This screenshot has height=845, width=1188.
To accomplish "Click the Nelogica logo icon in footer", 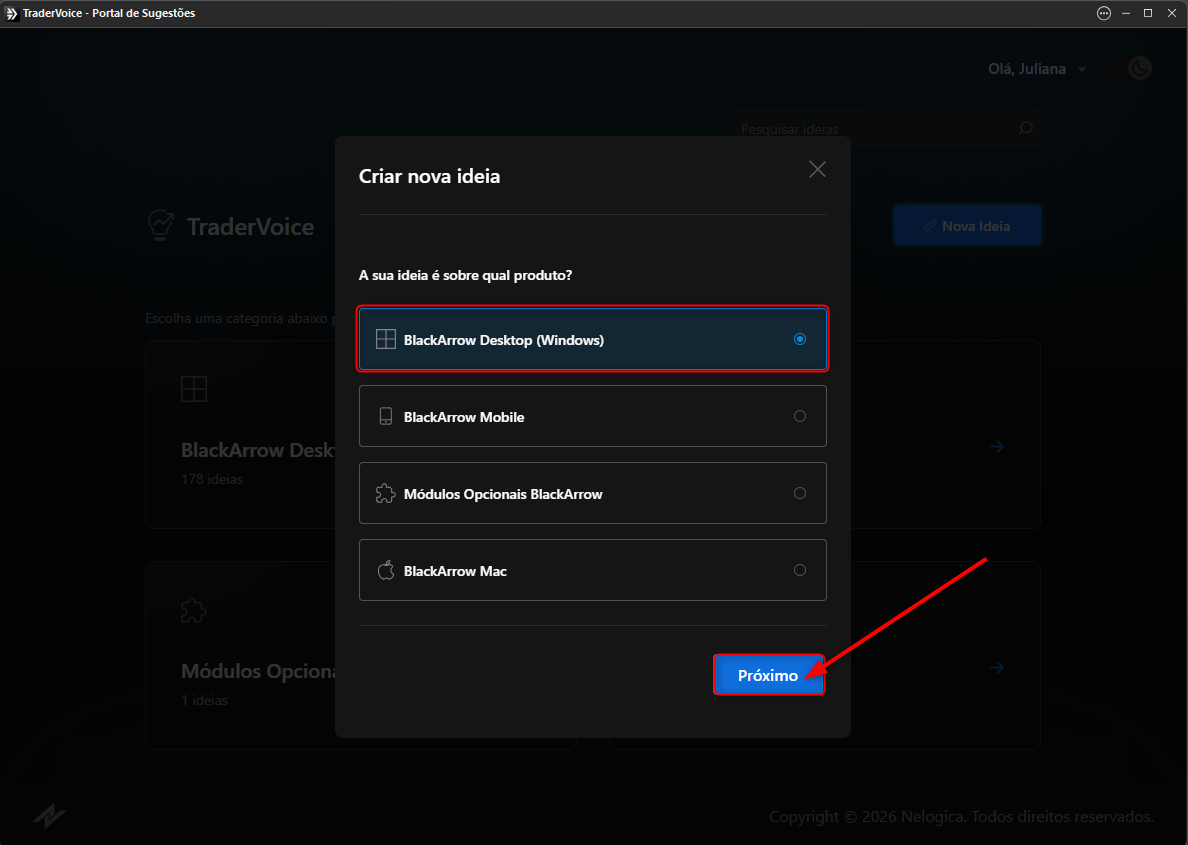I will pyautogui.click(x=49, y=815).
